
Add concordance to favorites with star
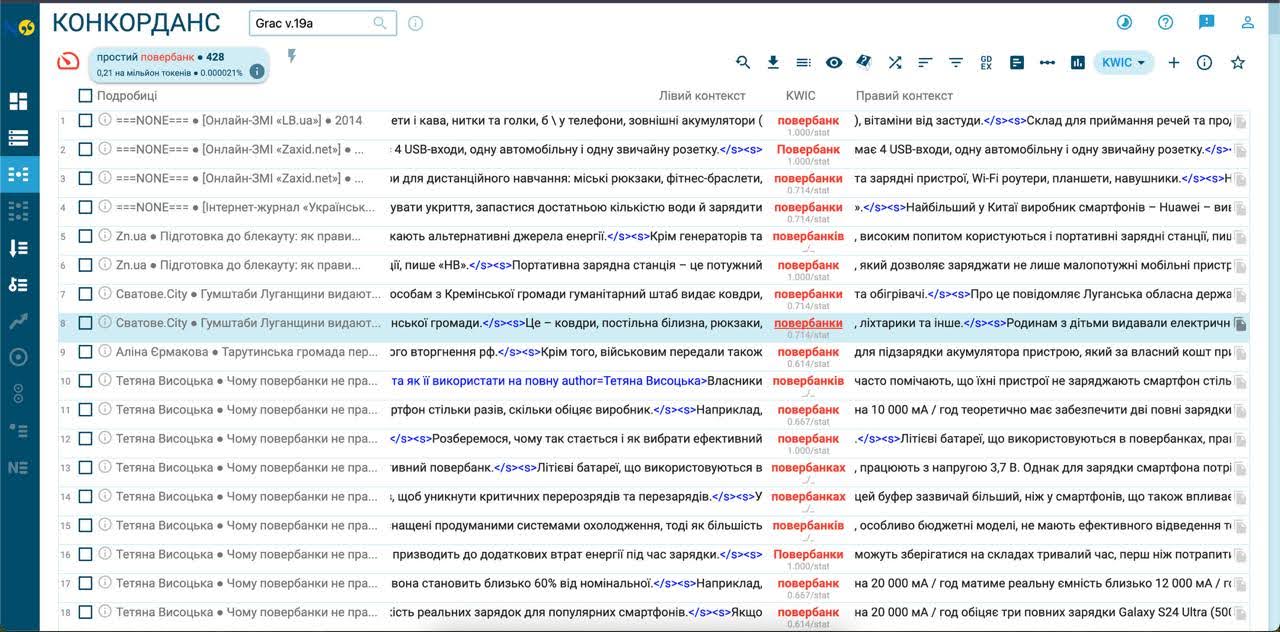click(x=1237, y=62)
